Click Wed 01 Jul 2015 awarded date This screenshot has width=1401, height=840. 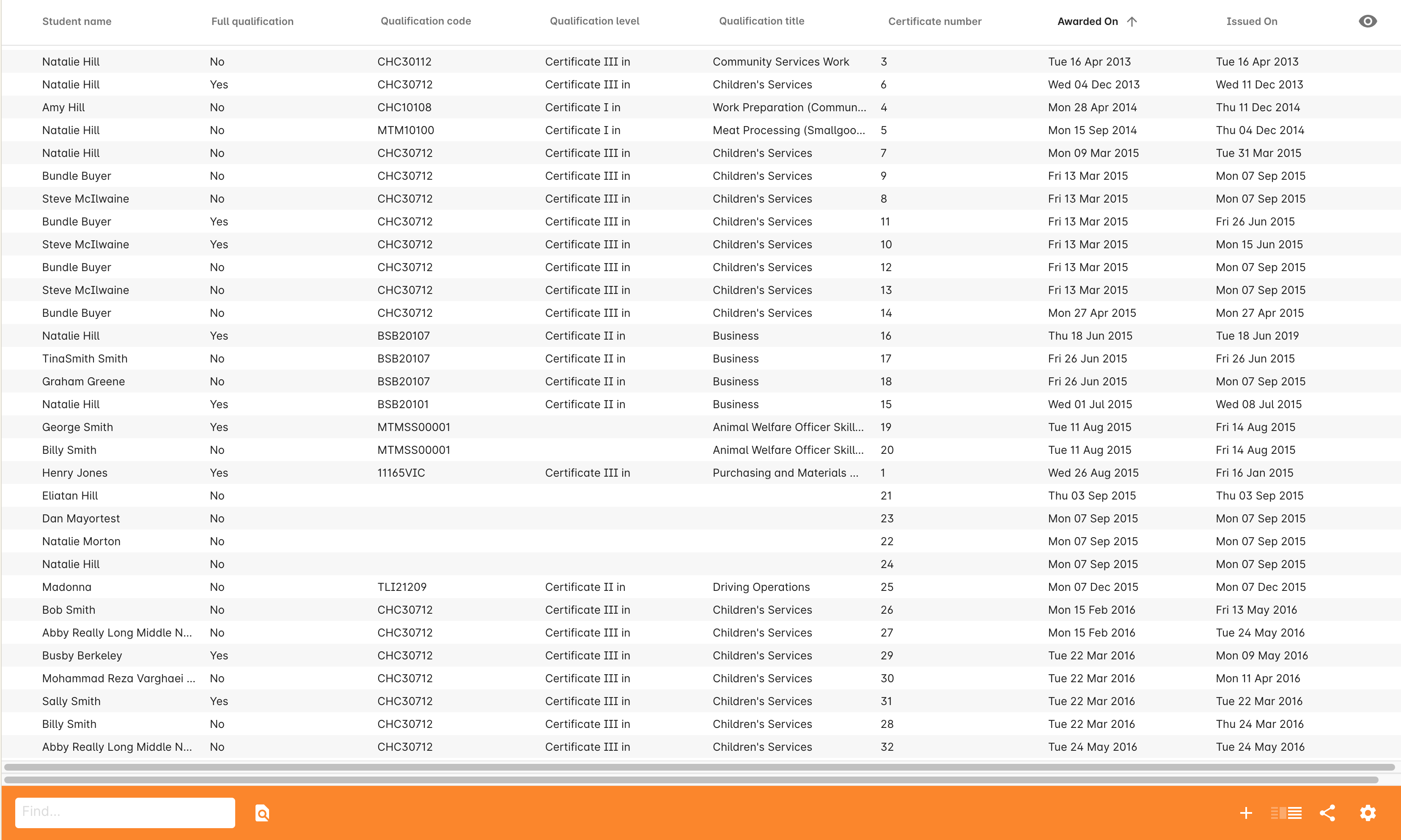(1090, 404)
